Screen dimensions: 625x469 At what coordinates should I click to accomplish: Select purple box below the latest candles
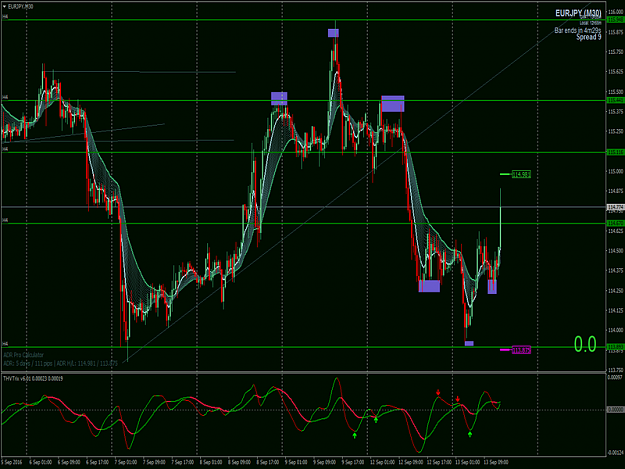(x=492, y=287)
